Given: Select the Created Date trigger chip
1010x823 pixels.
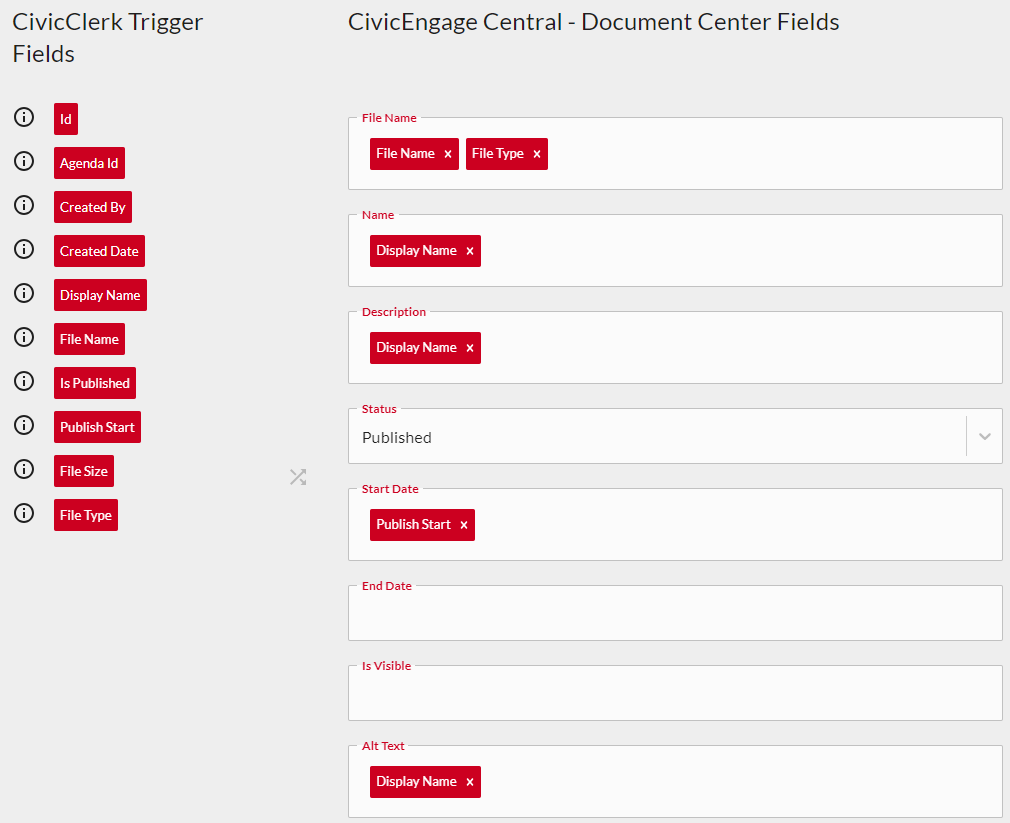Looking at the screenshot, I should coord(99,251).
